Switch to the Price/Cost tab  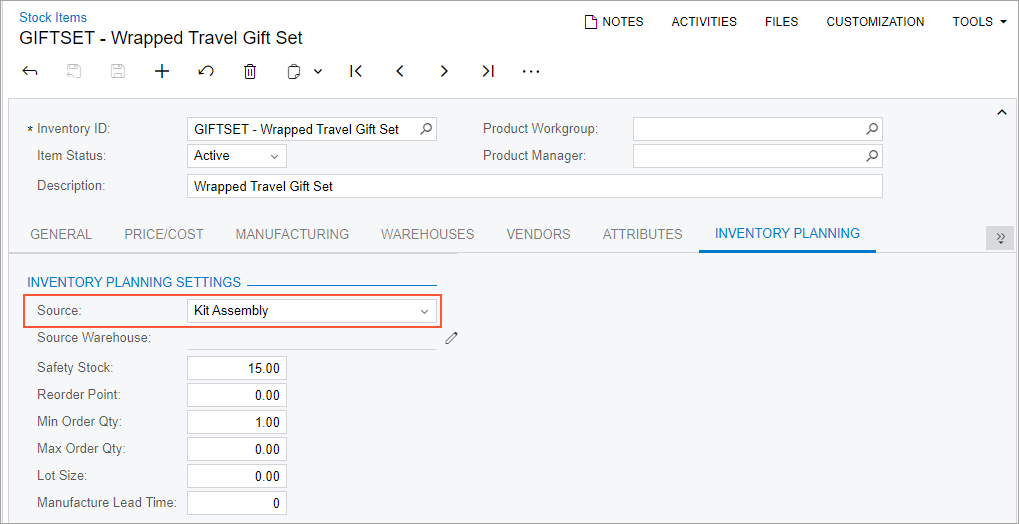point(164,234)
